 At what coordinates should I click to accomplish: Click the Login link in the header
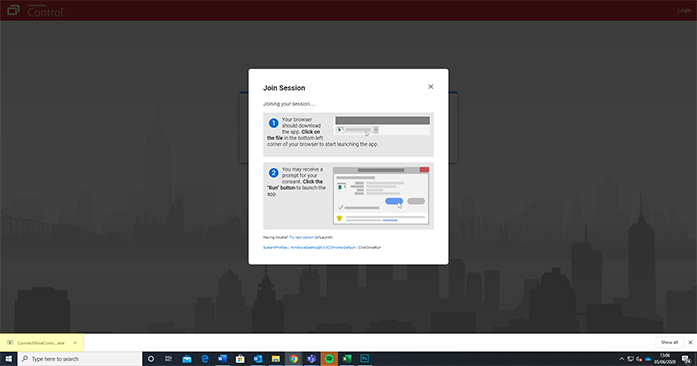[x=684, y=10]
